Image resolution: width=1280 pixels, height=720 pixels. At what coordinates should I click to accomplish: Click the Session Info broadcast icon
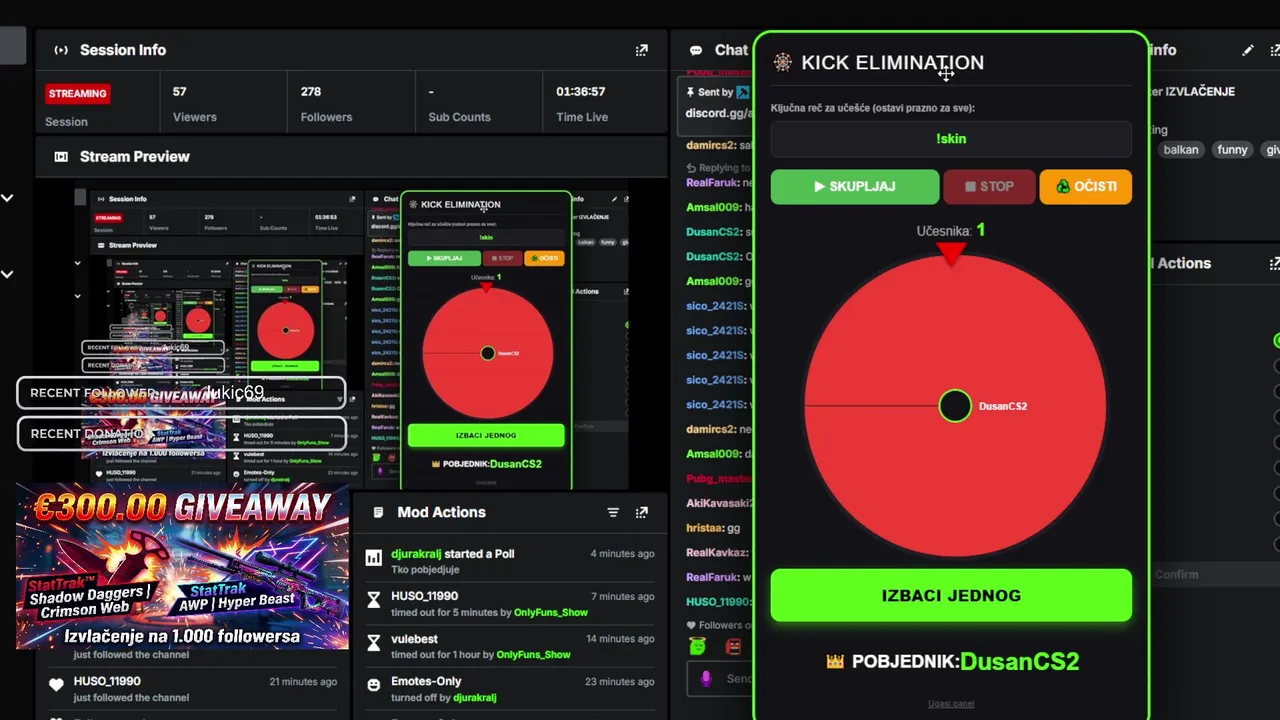tap(61, 50)
